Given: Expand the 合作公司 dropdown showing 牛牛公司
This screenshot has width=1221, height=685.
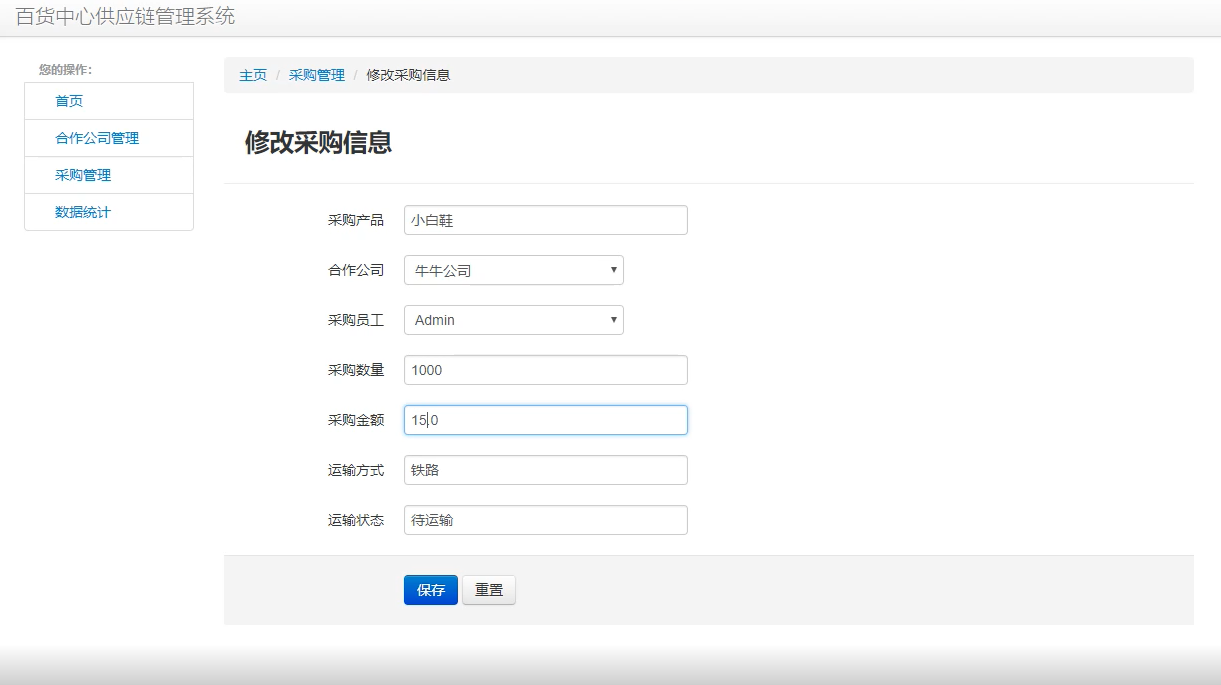Looking at the screenshot, I should pos(513,270).
